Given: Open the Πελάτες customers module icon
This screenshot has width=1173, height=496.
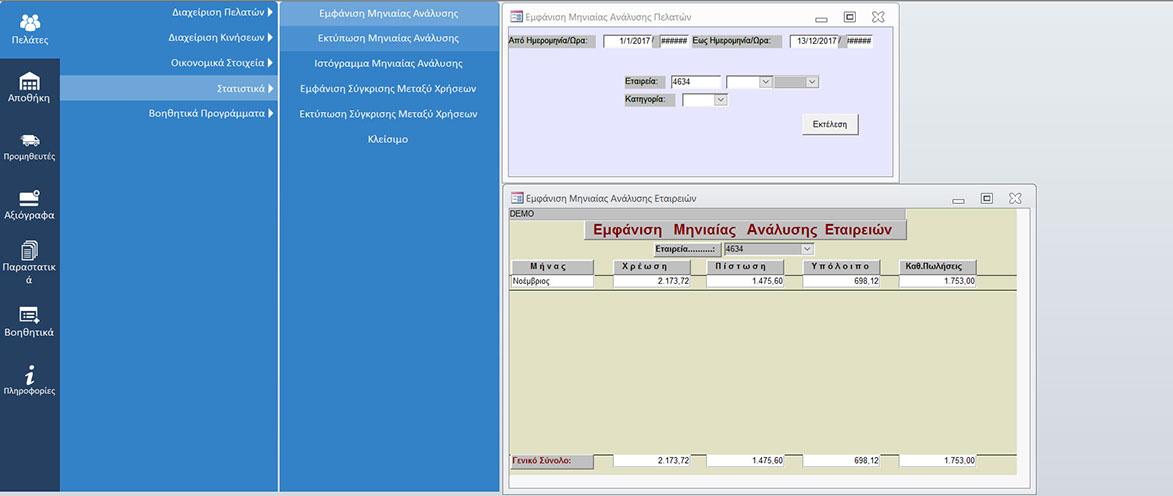Looking at the screenshot, I should click(29, 29).
